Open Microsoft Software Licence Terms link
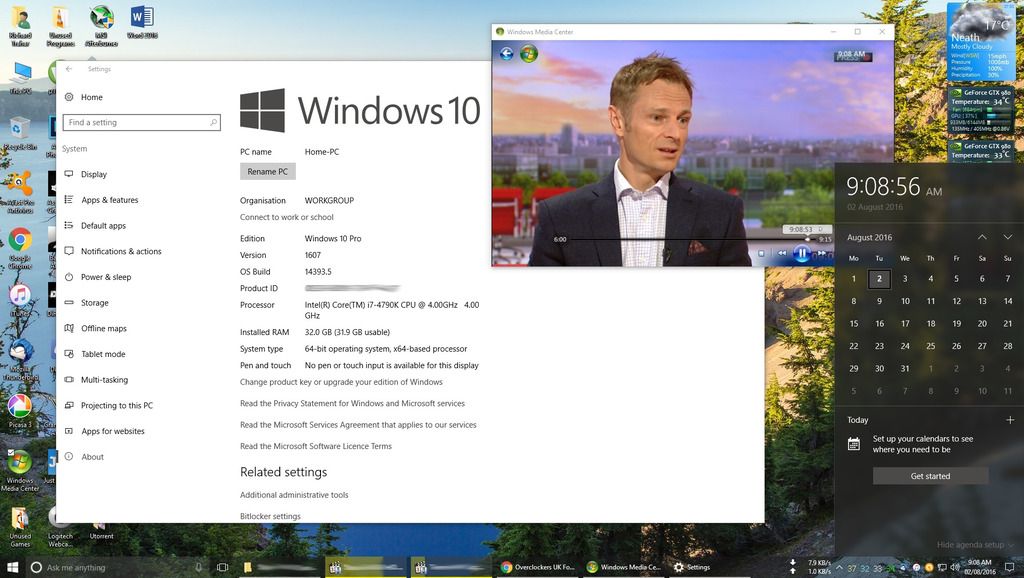Image resolution: width=1024 pixels, height=578 pixels. point(315,447)
